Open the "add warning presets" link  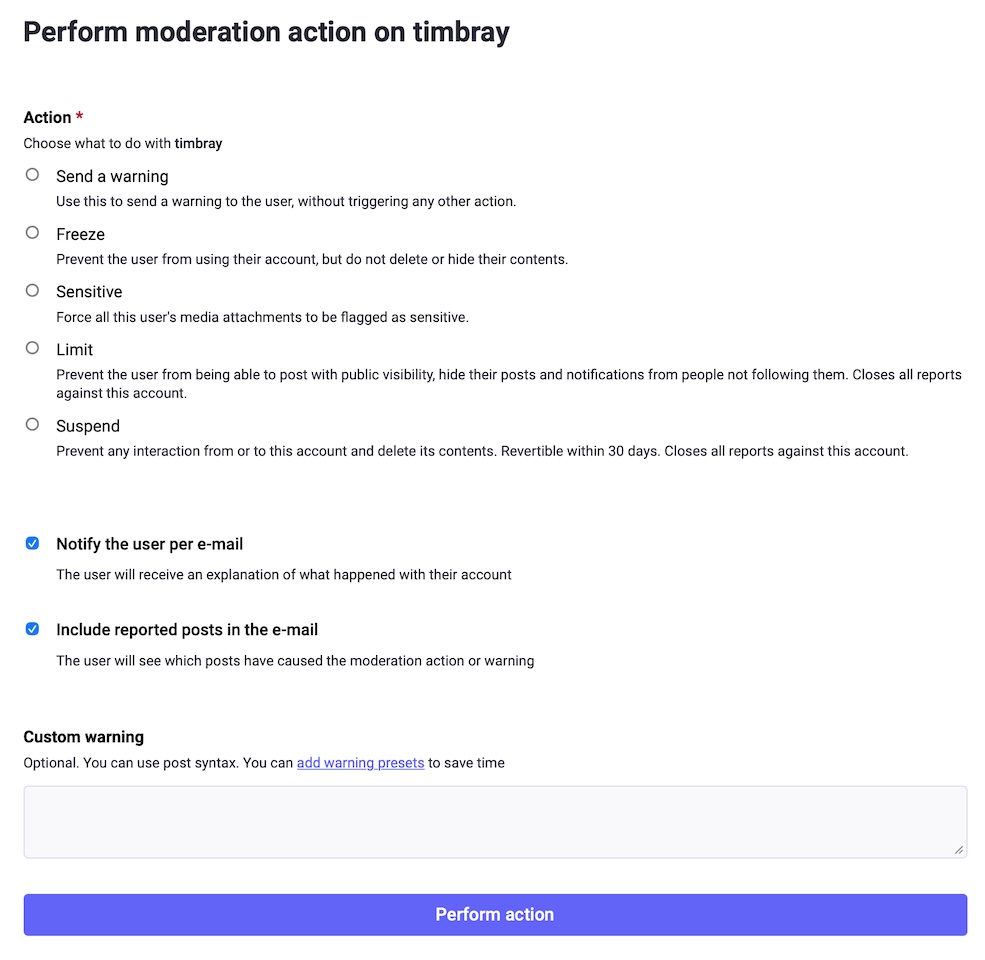[x=360, y=762]
